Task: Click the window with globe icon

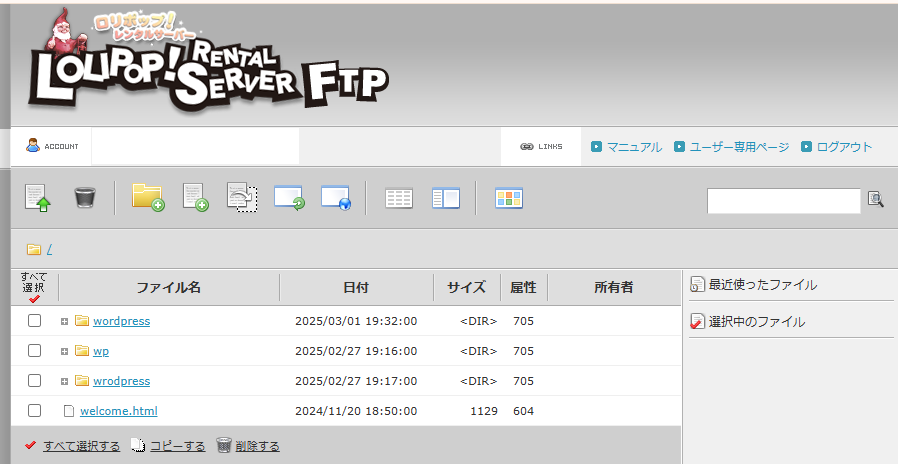Action: coord(335,197)
